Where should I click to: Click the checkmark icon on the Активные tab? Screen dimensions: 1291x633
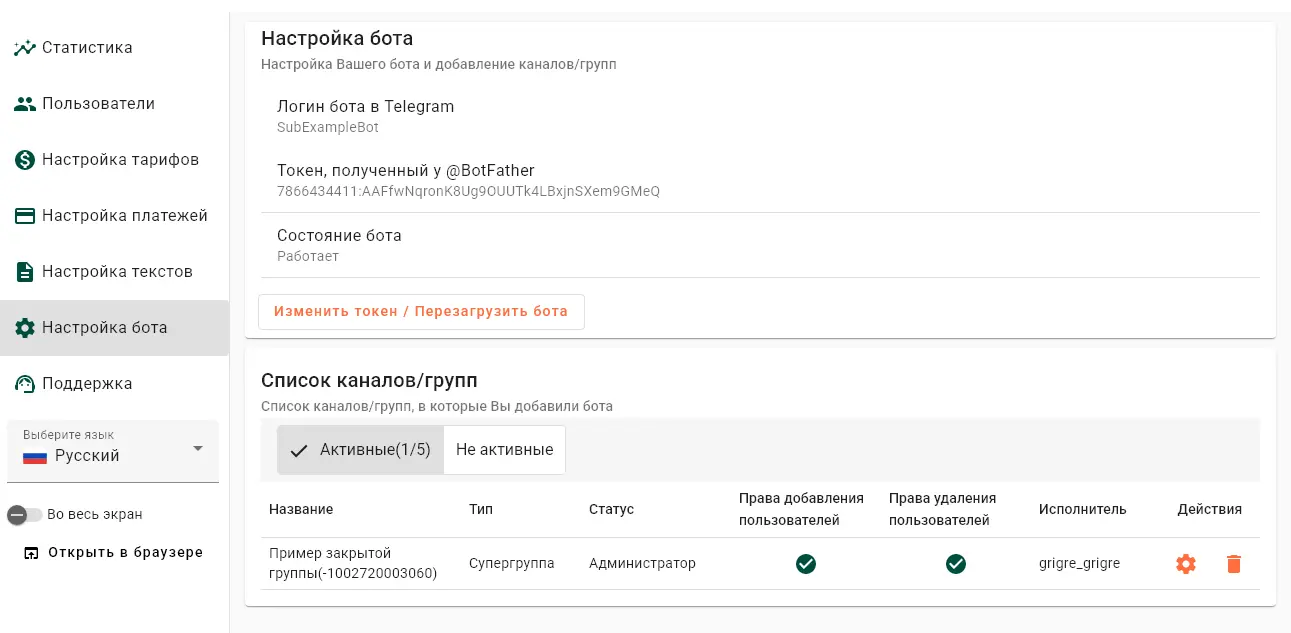pos(298,450)
